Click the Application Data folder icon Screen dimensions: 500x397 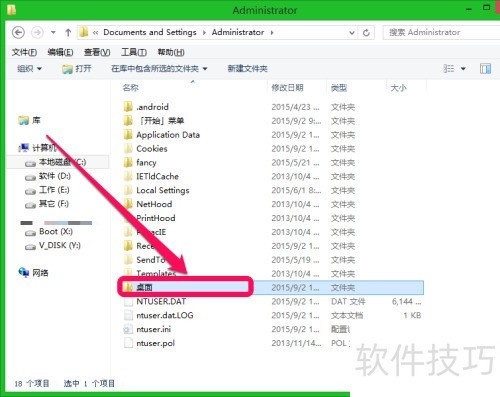pos(128,135)
